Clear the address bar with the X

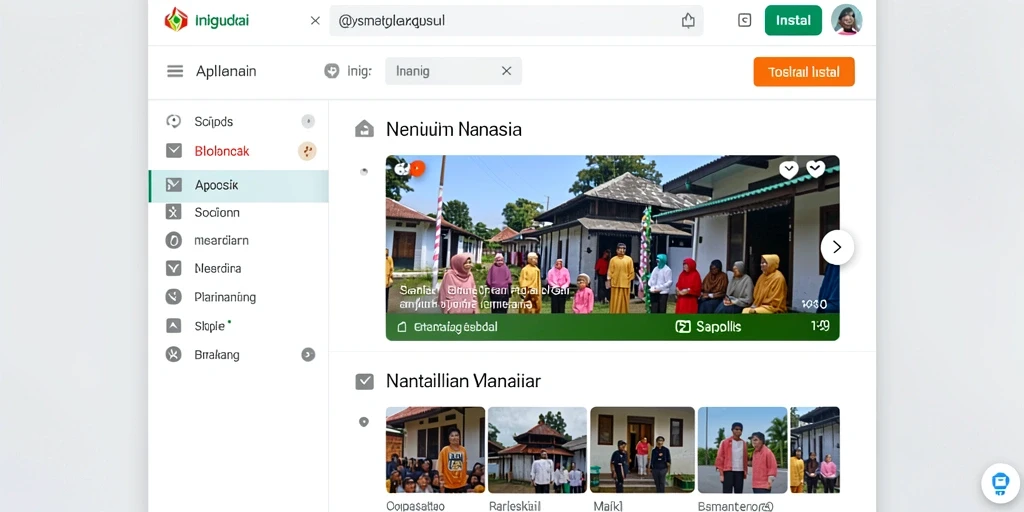(315, 20)
